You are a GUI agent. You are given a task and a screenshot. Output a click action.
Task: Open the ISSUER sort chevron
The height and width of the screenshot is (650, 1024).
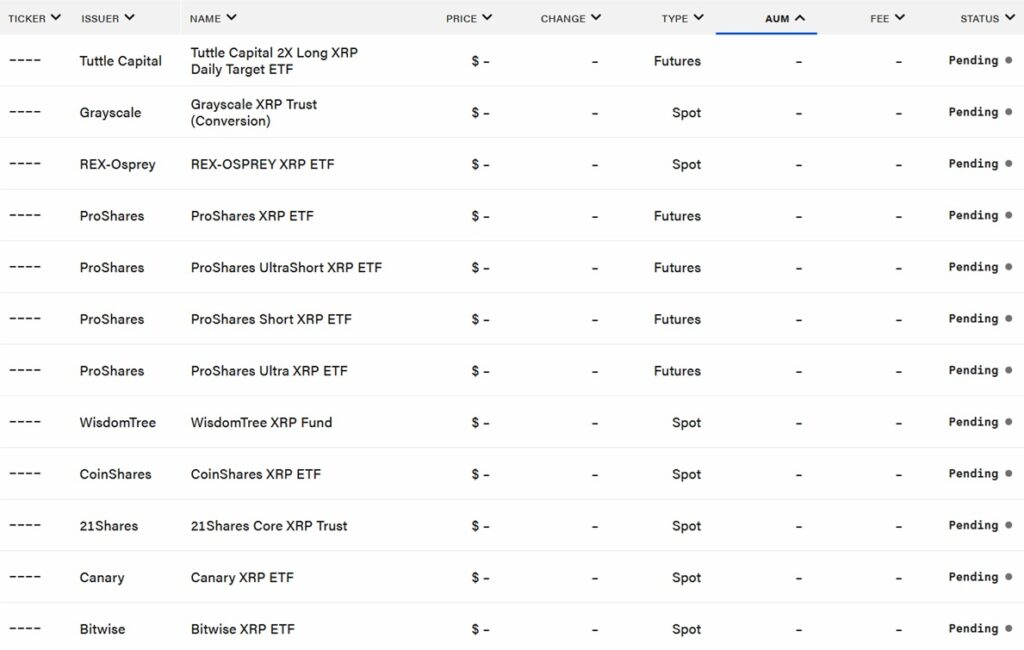coord(131,17)
